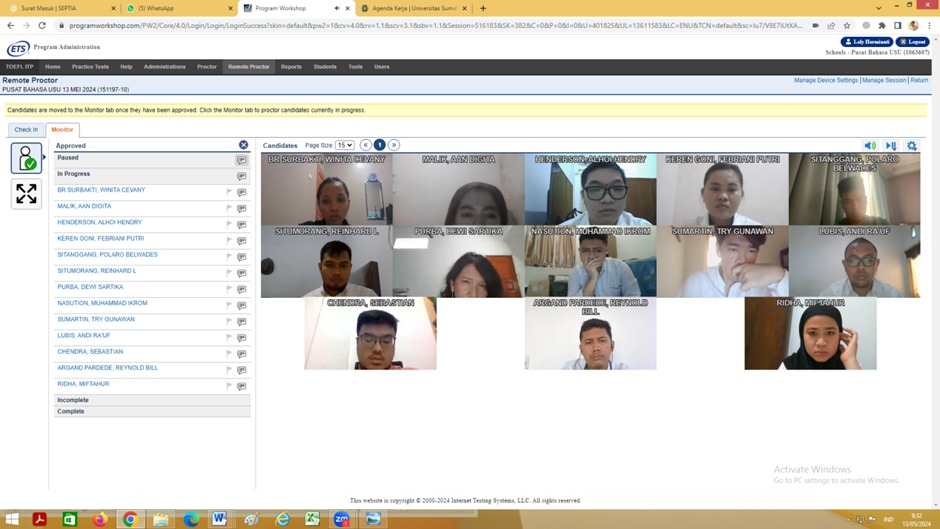
Task: Open video thumbnail of LUBIS, ANDI RA'UF
Action: point(854,262)
